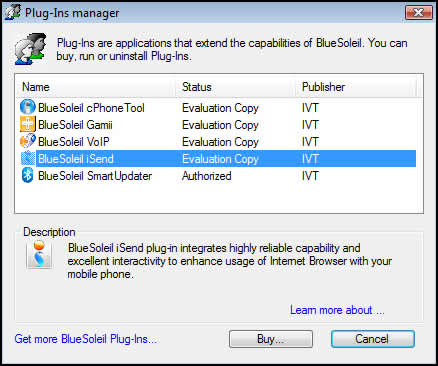The image size is (438, 366).
Task: Click the SmartUpdater Bluetooth icon
Action: (28, 175)
